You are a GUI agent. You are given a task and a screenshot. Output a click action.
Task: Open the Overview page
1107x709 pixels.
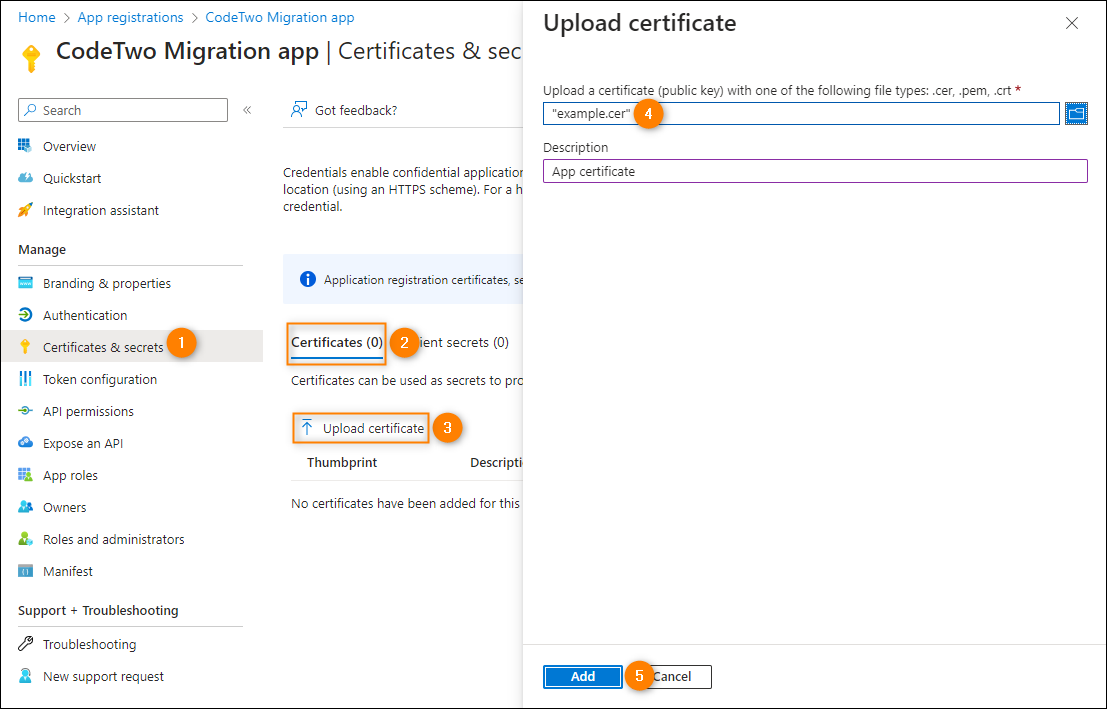[x=69, y=146]
